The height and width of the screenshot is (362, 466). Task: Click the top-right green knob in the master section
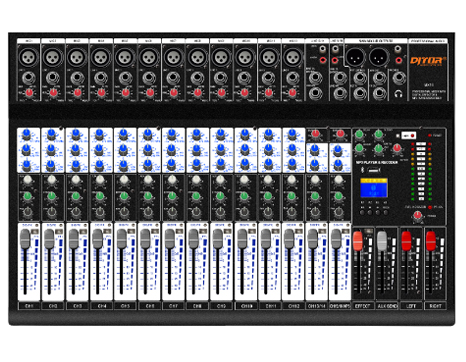378,134
